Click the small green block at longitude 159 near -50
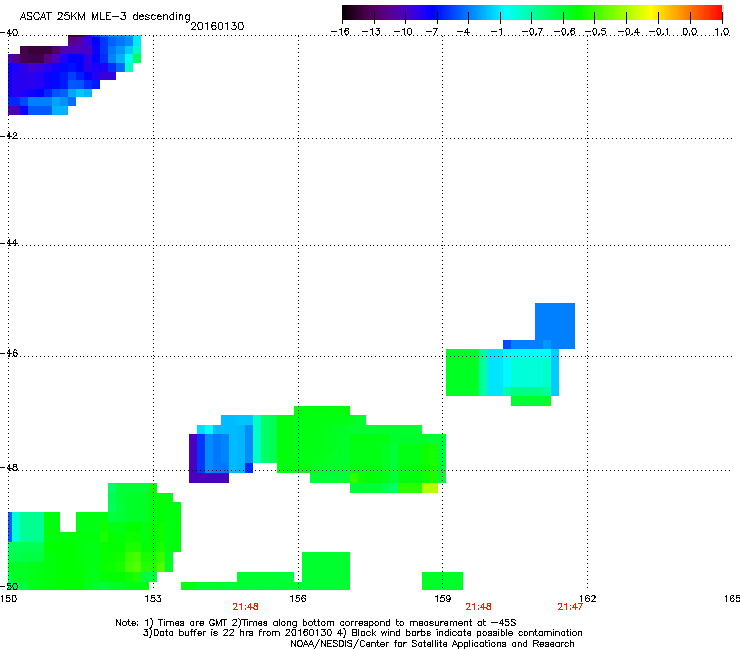The width and height of the screenshot is (740, 650). [442, 581]
